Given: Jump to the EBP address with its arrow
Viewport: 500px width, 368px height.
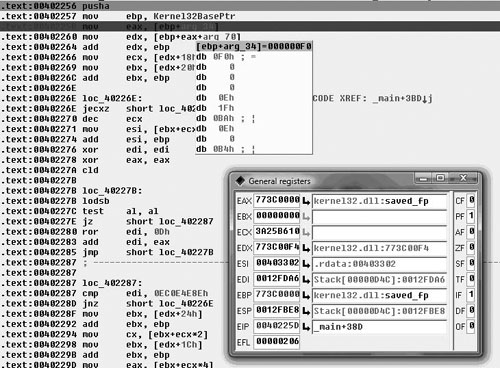Looking at the screenshot, I should 306,295.
